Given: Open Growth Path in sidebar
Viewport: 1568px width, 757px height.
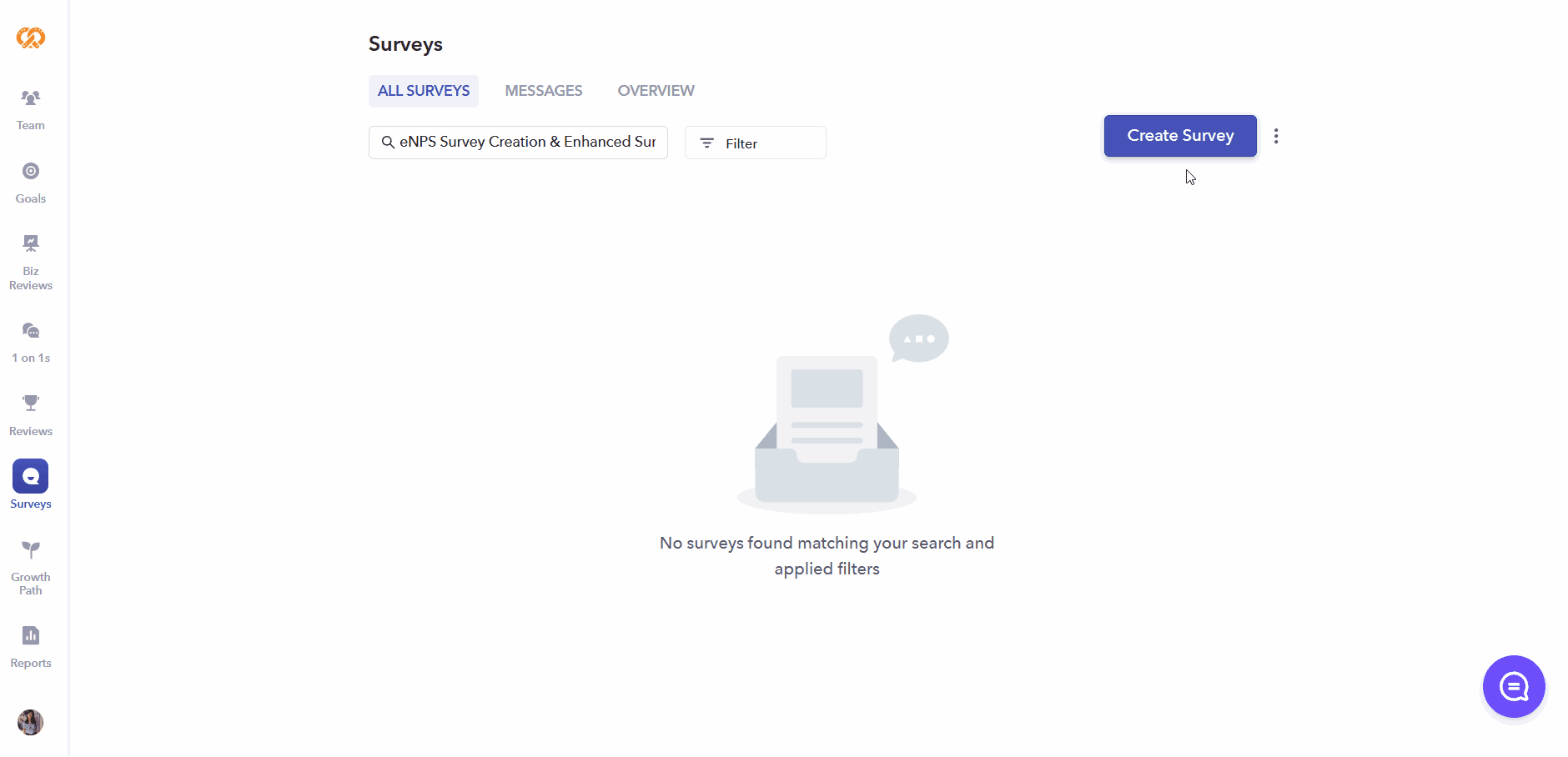Looking at the screenshot, I should (x=31, y=568).
